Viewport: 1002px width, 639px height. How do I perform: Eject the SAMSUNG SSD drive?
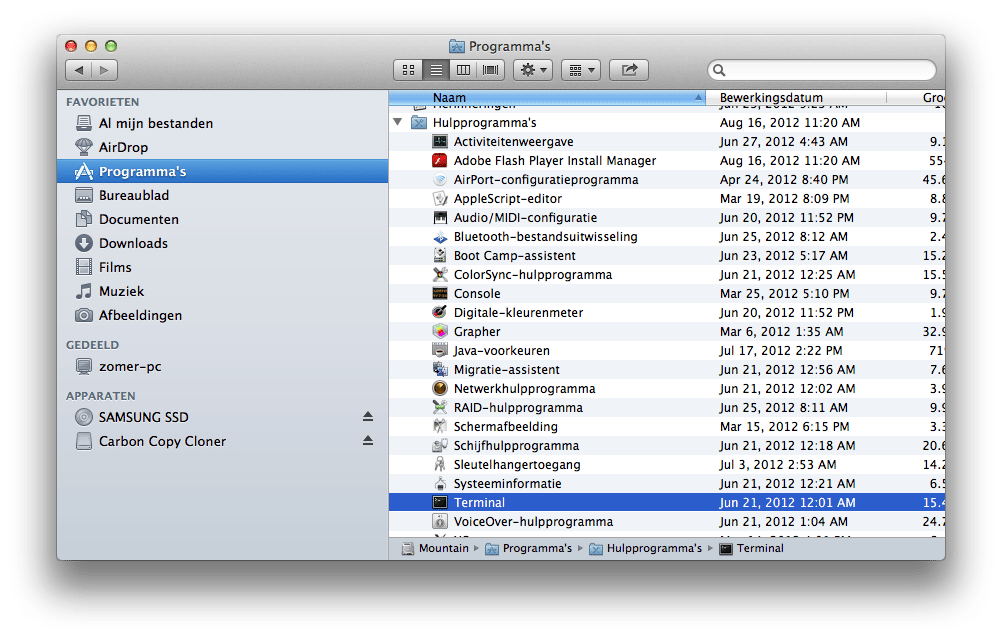(x=367, y=417)
